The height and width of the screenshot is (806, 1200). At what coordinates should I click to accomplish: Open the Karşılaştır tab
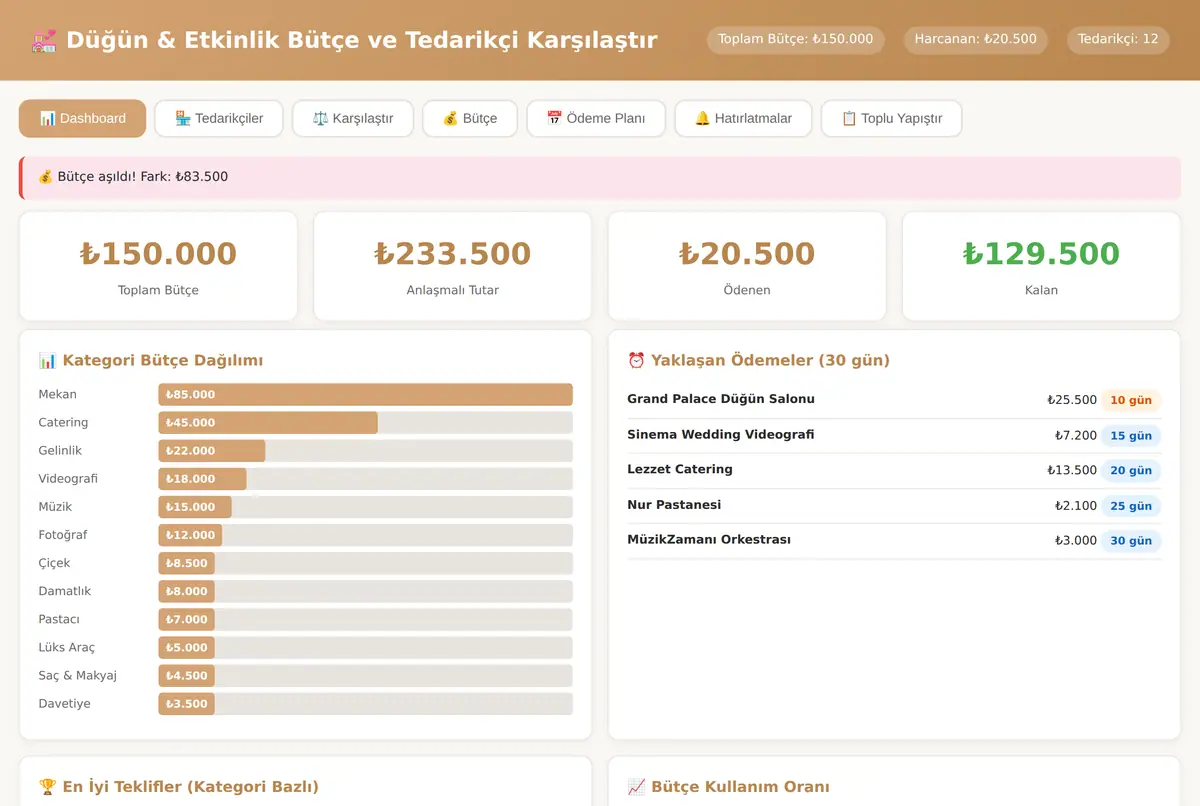coord(353,118)
